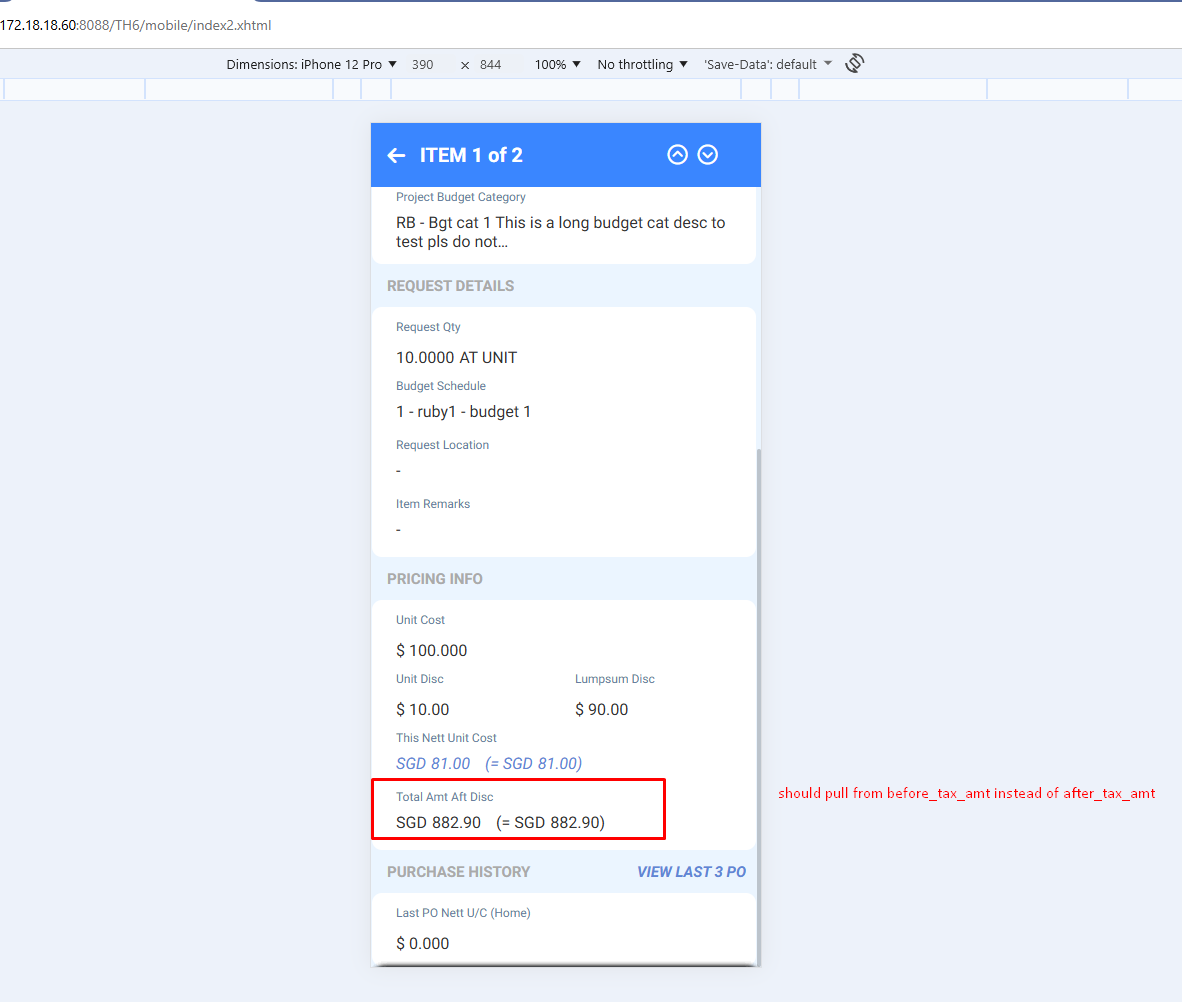Click the Total Amt Aft Disc value

coord(501,822)
